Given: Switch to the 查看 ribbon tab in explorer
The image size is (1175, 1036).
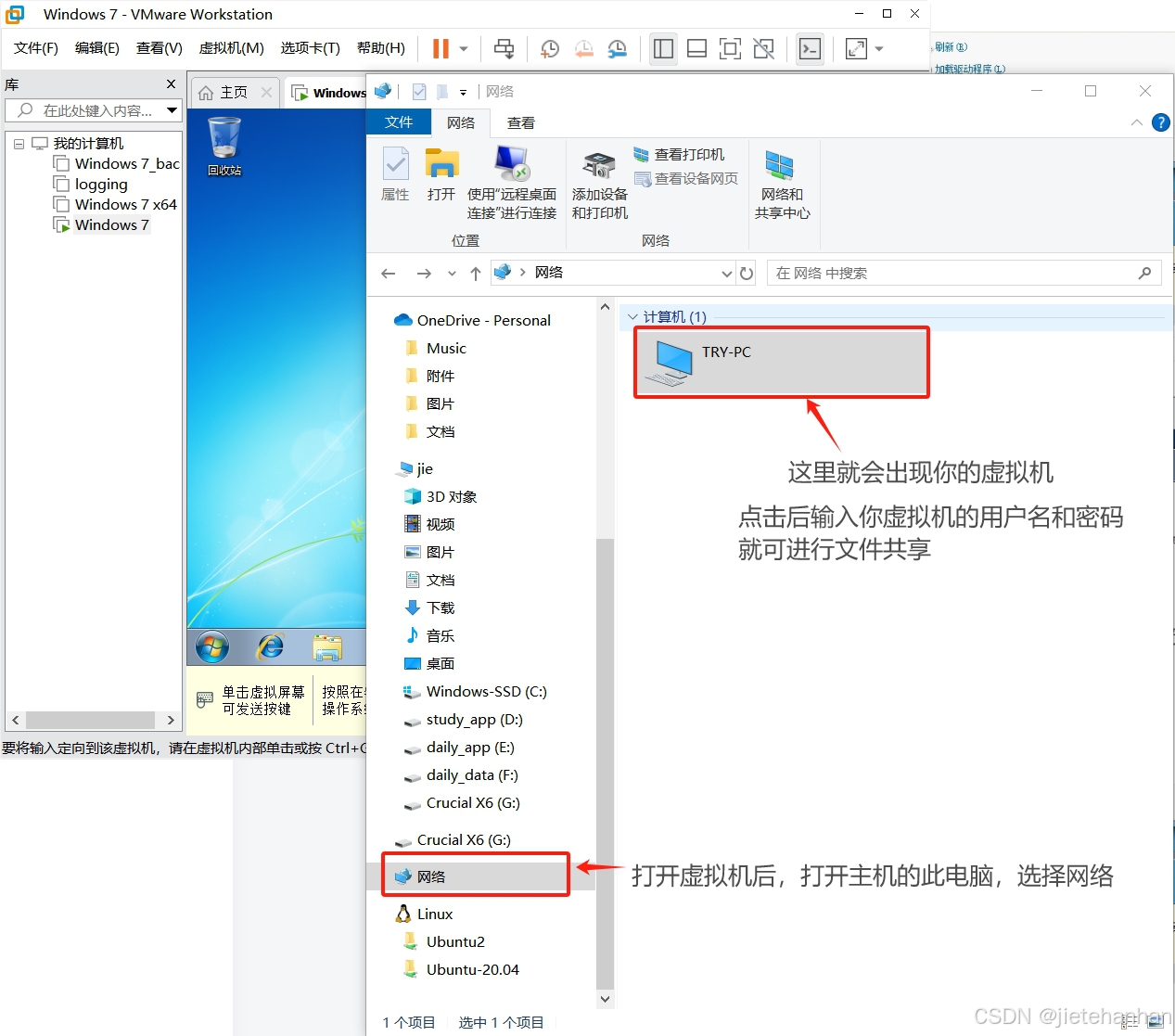Looking at the screenshot, I should 521,122.
